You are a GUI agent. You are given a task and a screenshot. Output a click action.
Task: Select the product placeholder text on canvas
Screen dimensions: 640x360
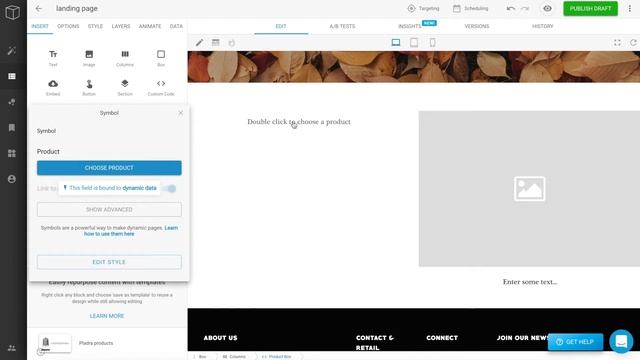[299, 122]
